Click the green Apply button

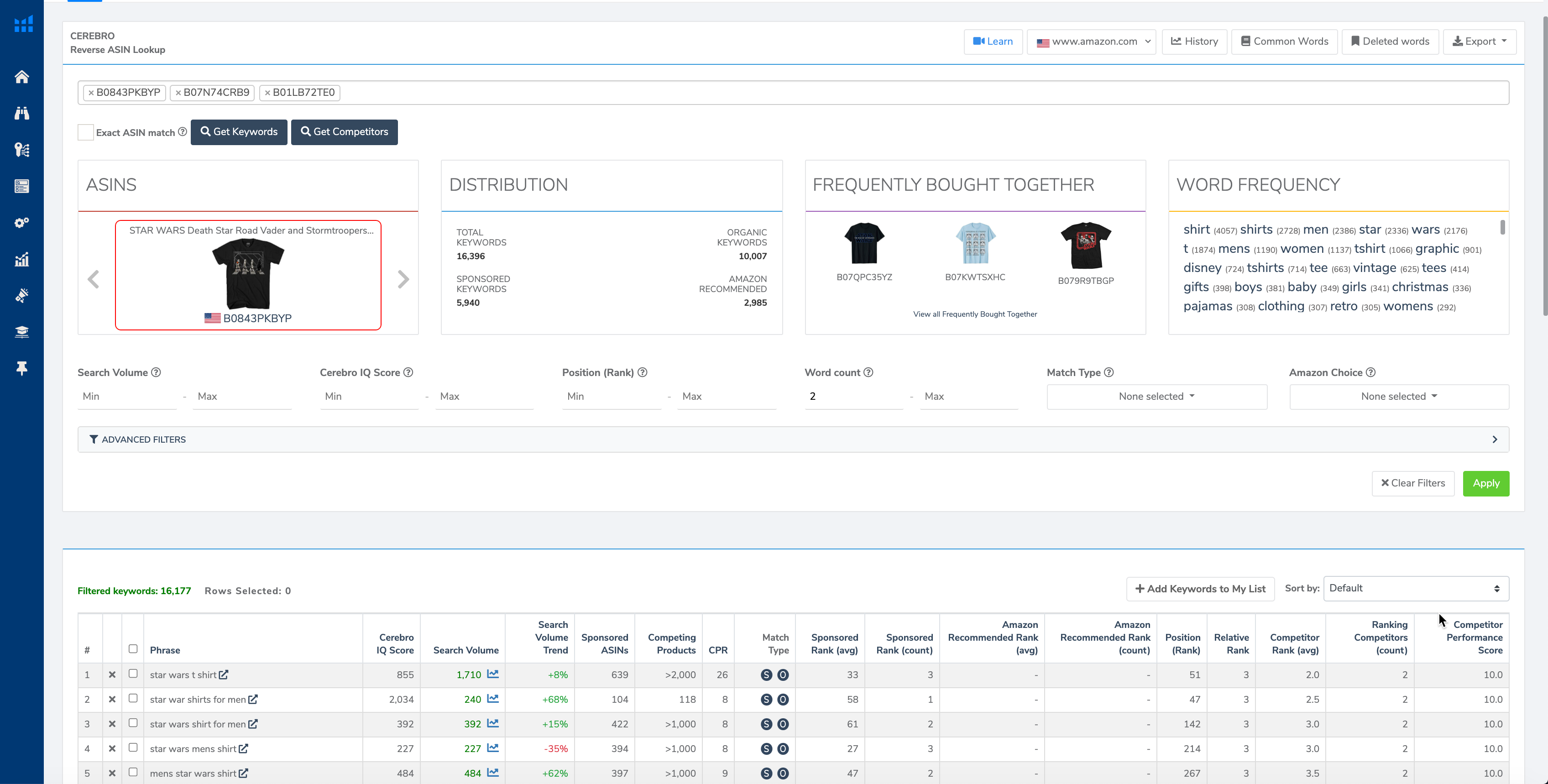[1485, 484]
